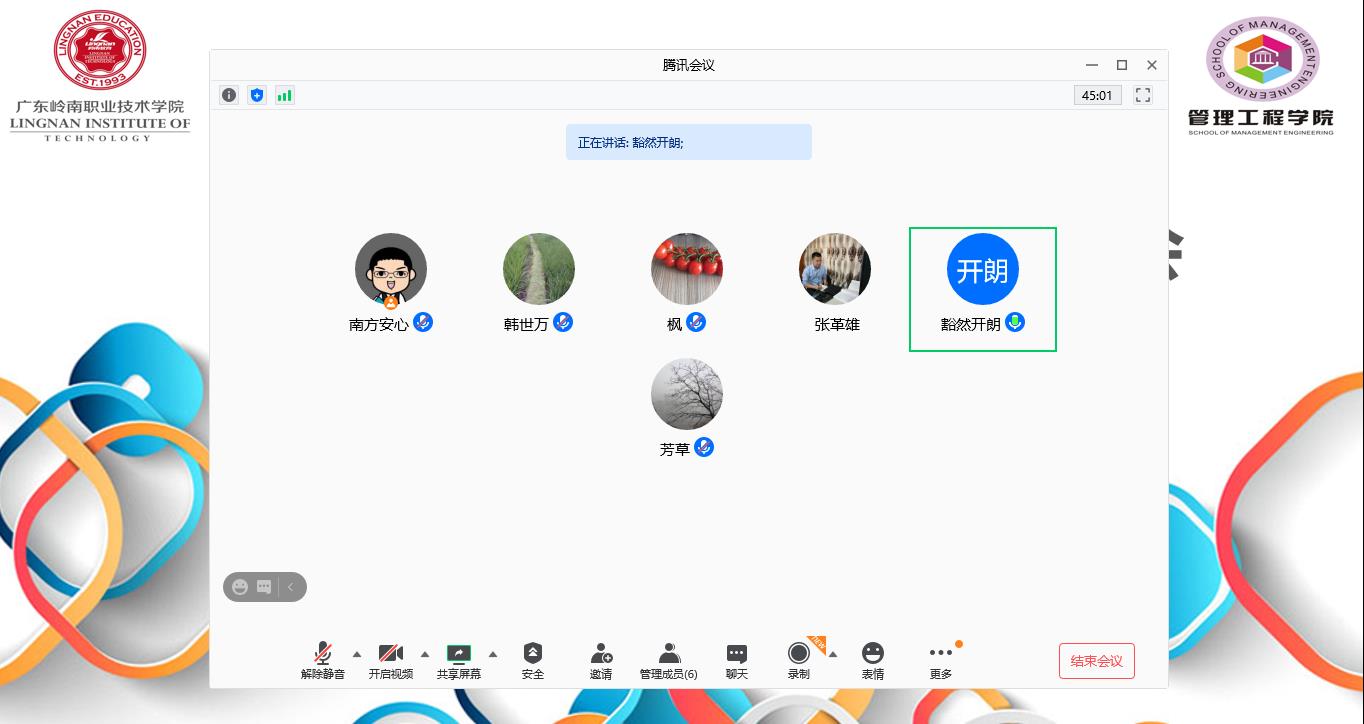
Task: Click the blue security shield icon
Action: point(257,95)
